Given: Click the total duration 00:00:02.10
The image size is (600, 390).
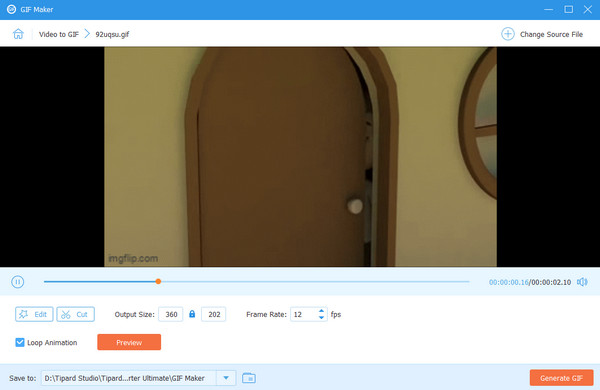Looking at the screenshot, I should tap(551, 282).
